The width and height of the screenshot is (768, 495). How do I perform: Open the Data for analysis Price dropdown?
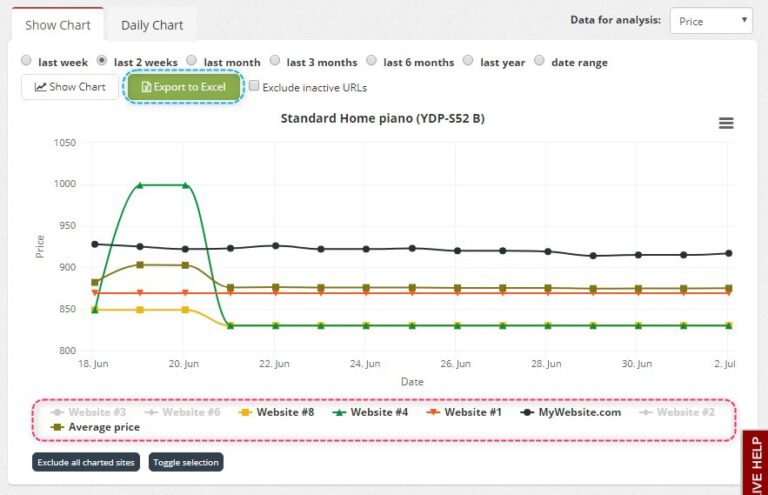click(x=711, y=21)
